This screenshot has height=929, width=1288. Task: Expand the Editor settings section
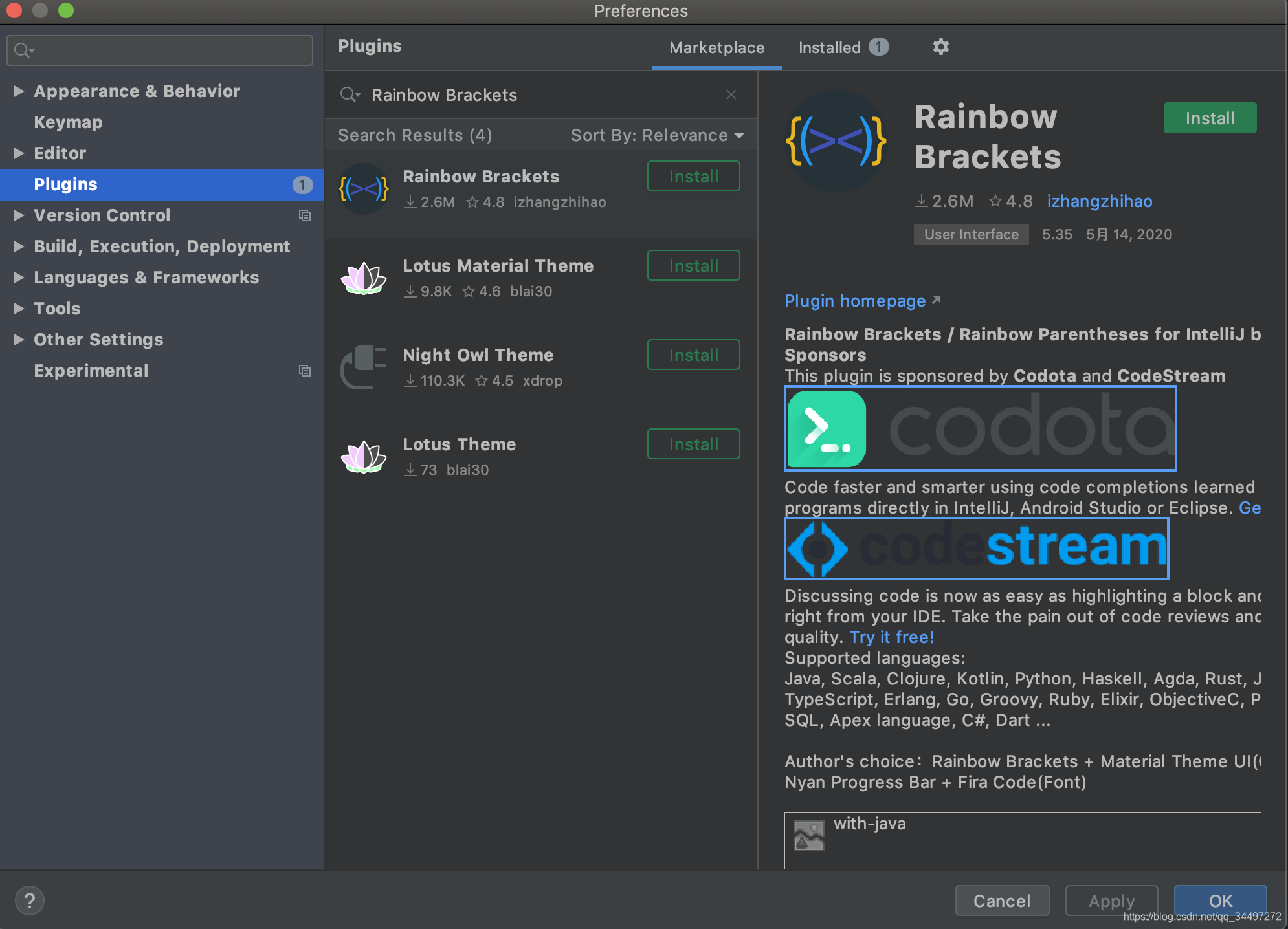(x=19, y=153)
